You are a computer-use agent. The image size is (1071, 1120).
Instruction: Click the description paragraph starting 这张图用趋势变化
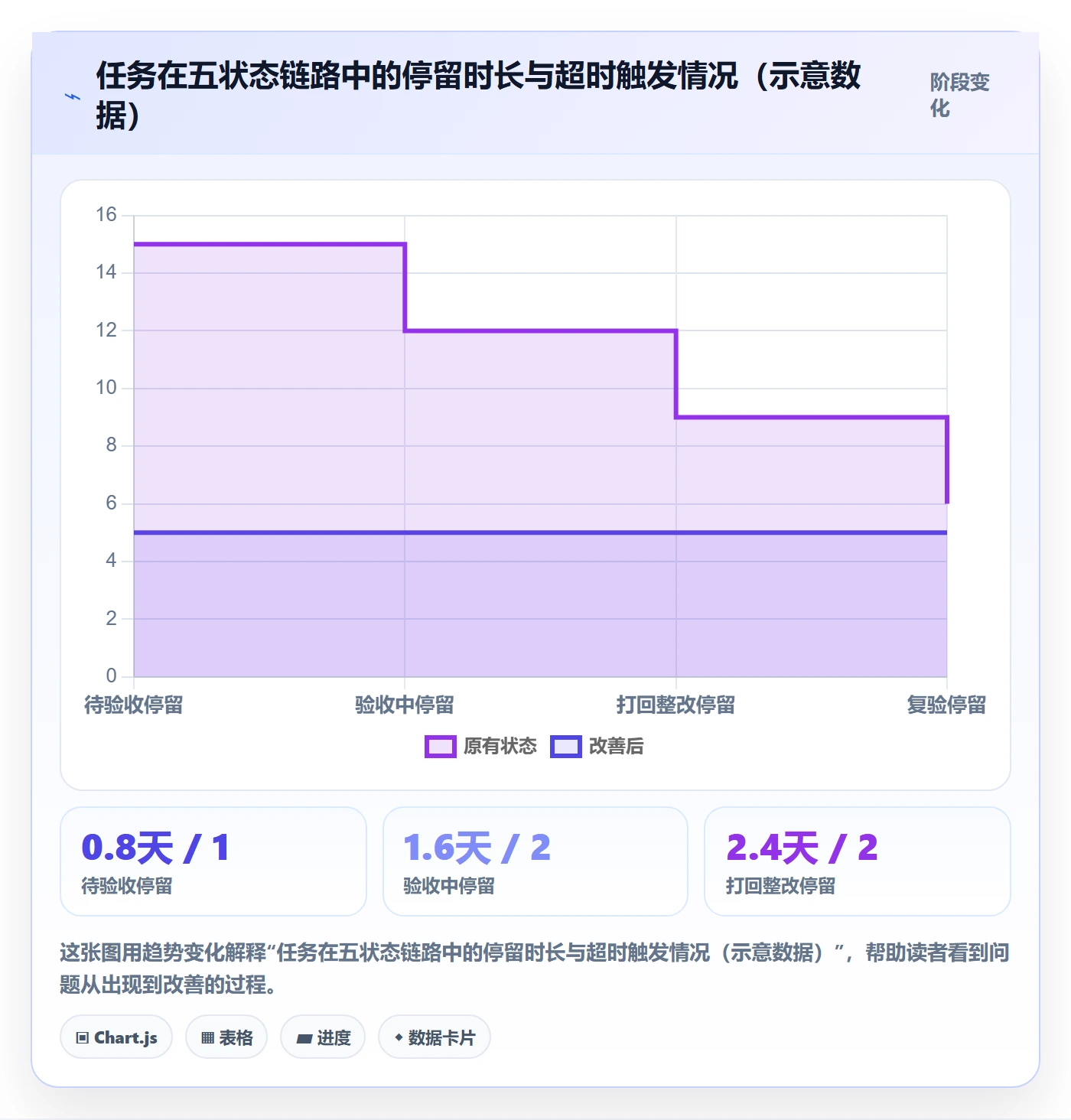pos(535,969)
